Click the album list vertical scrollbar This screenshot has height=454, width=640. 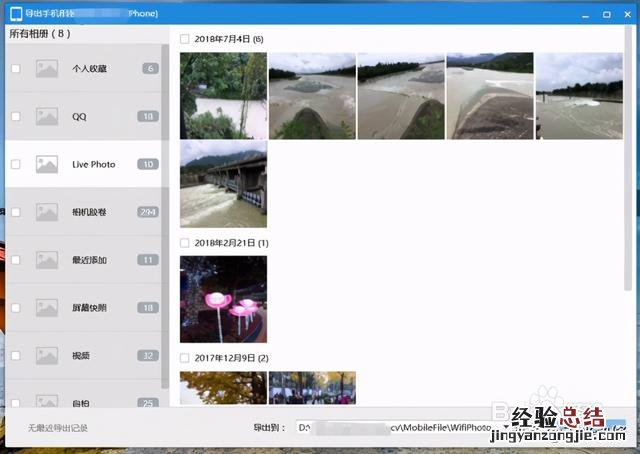[165, 220]
